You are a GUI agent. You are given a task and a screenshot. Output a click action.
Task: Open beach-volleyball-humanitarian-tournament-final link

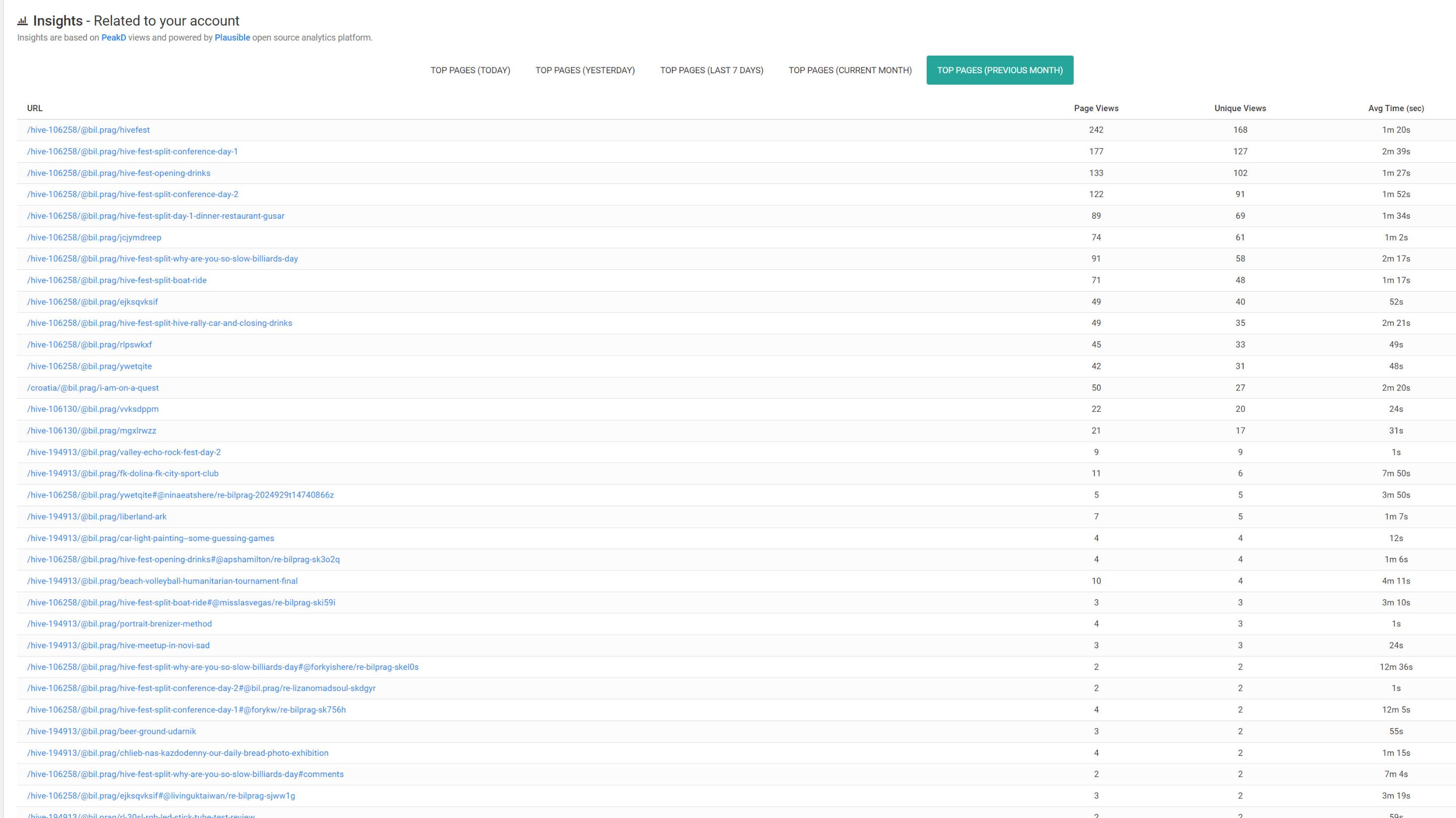(x=162, y=581)
